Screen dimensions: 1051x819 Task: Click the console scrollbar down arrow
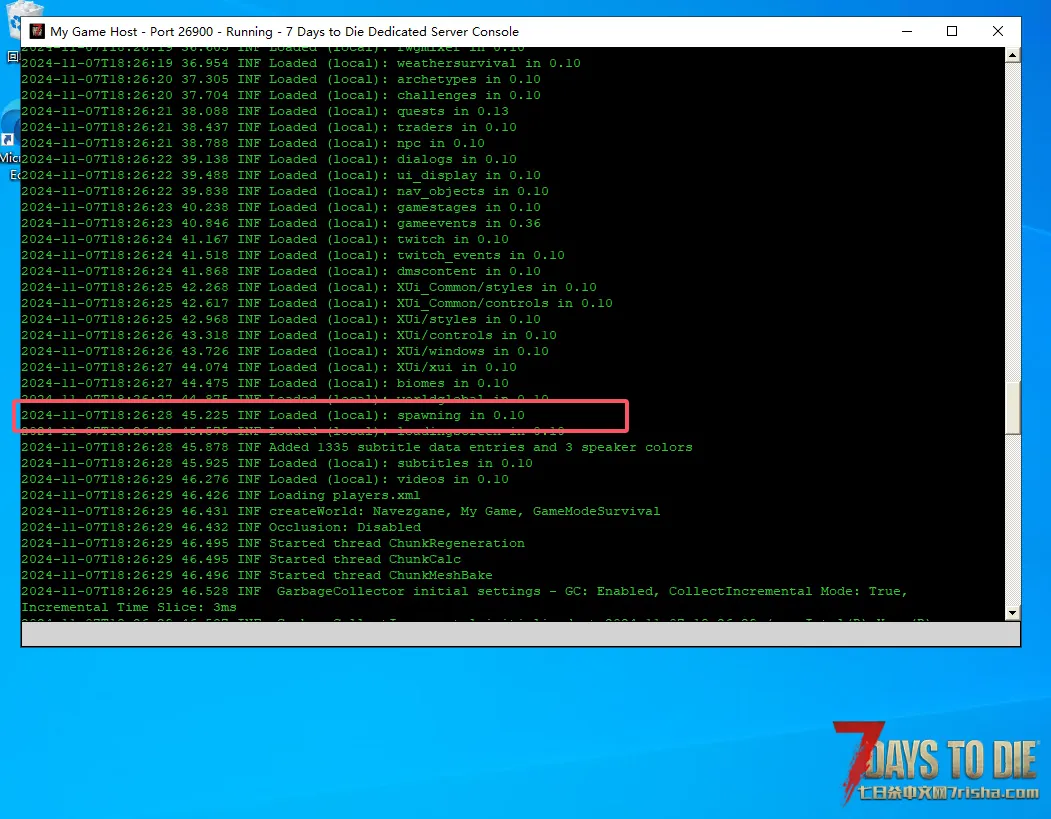1013,613
